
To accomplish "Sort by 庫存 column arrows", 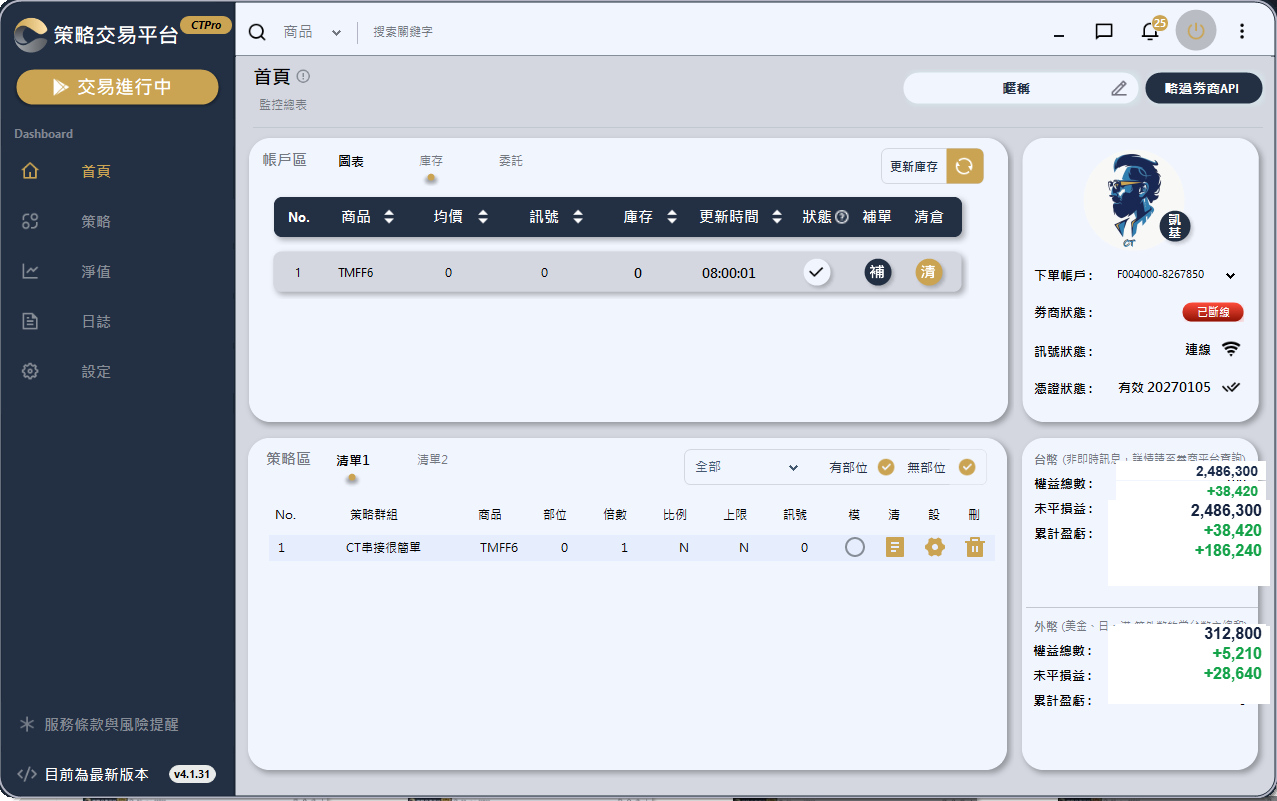I will click(672, 217).
